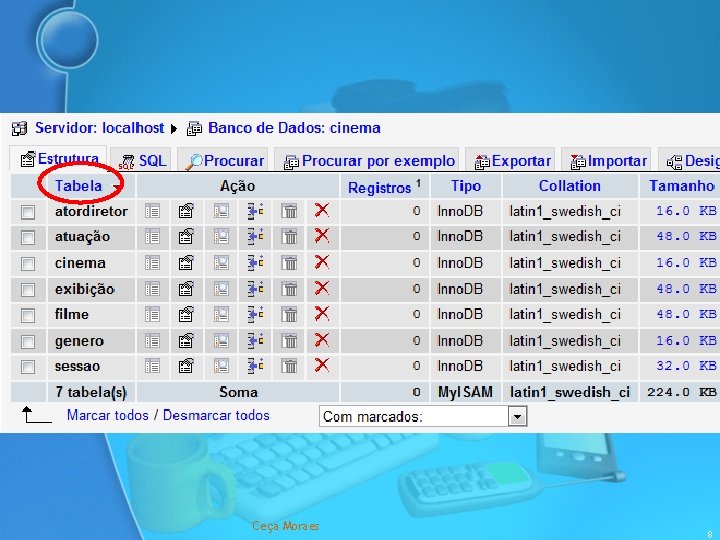Drop filme table with red X
This screenshot has height=540, width=720.
pyautogui.click(x=322, y=314)
